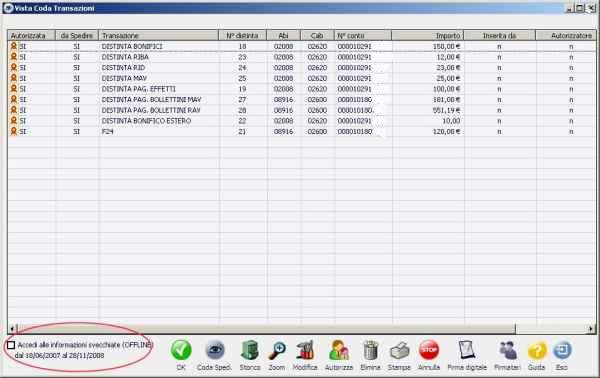This screenshot has width=600, height=378.
Task: Click distinta number 27 cell
Action: coord(242,99)
